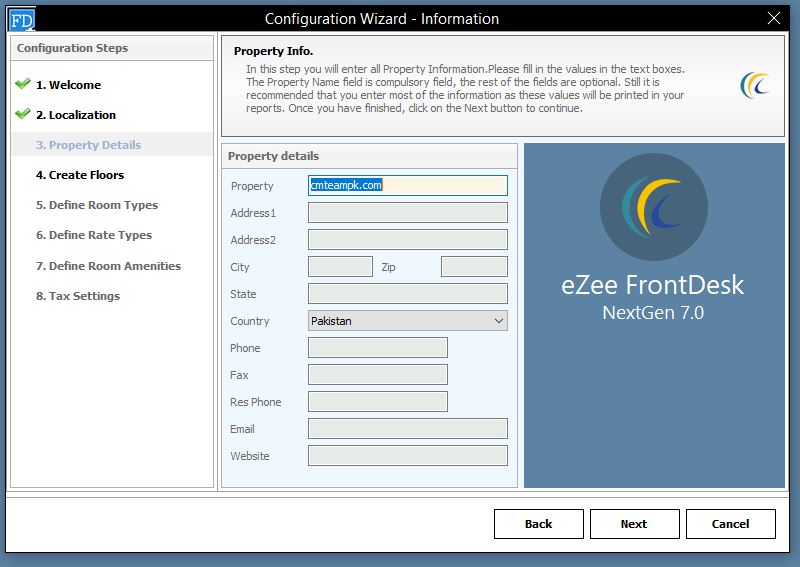Viewport: 800px width, 567px height.
Task: Focus the Property name field
Action: [408, 185]
